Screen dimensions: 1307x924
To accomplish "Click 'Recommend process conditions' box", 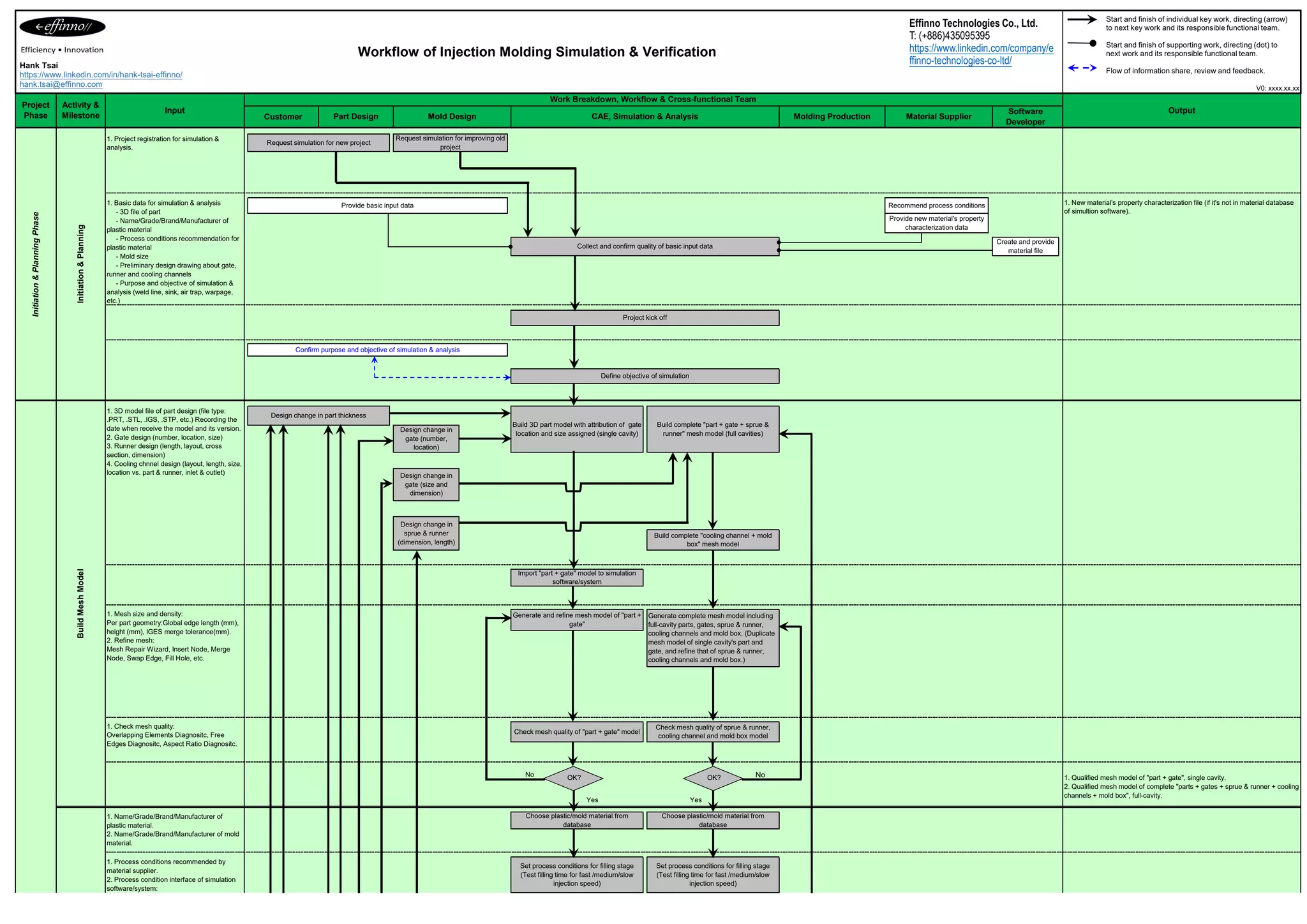I will click(x=936, y=205).
